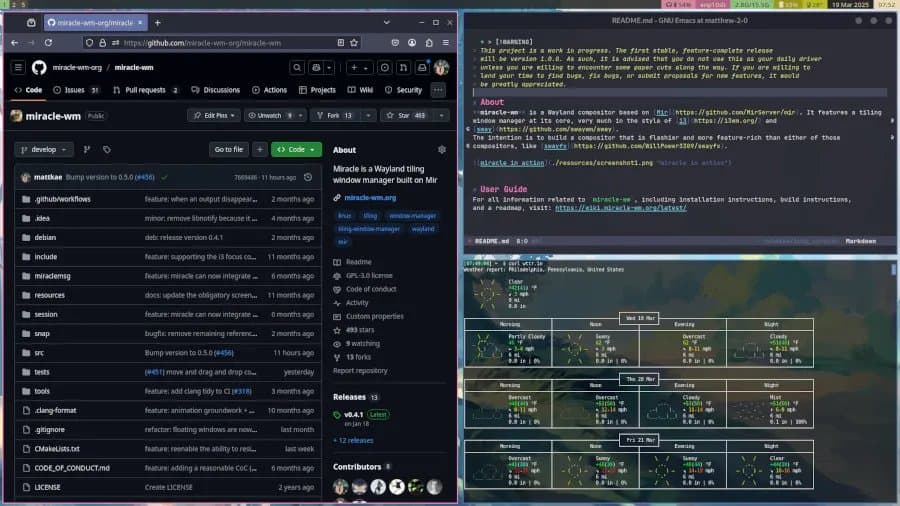Open develop branch dropdown

(44, 150)
